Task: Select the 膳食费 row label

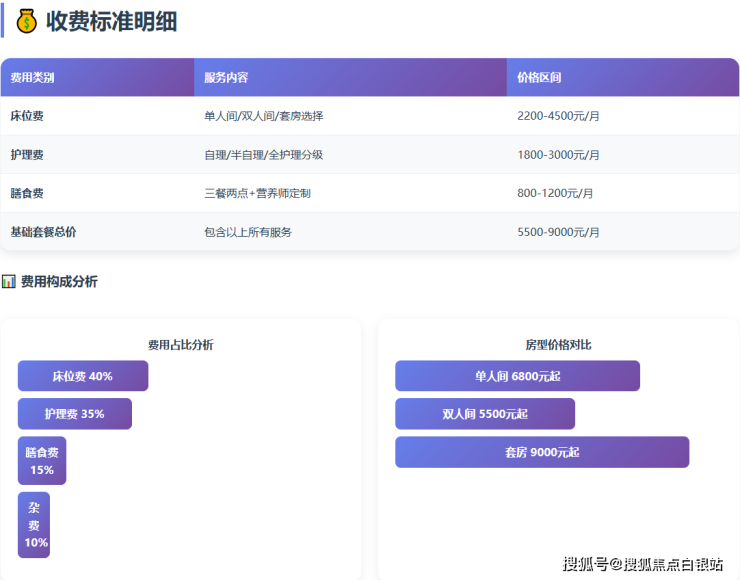Action: click(27, 193)
